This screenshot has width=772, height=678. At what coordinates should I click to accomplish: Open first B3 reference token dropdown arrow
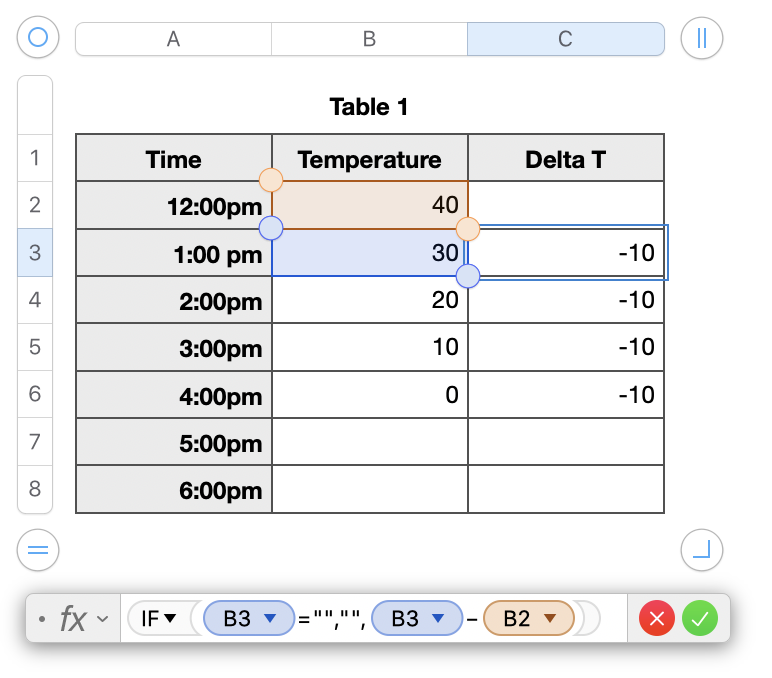[x=268, y=619]
